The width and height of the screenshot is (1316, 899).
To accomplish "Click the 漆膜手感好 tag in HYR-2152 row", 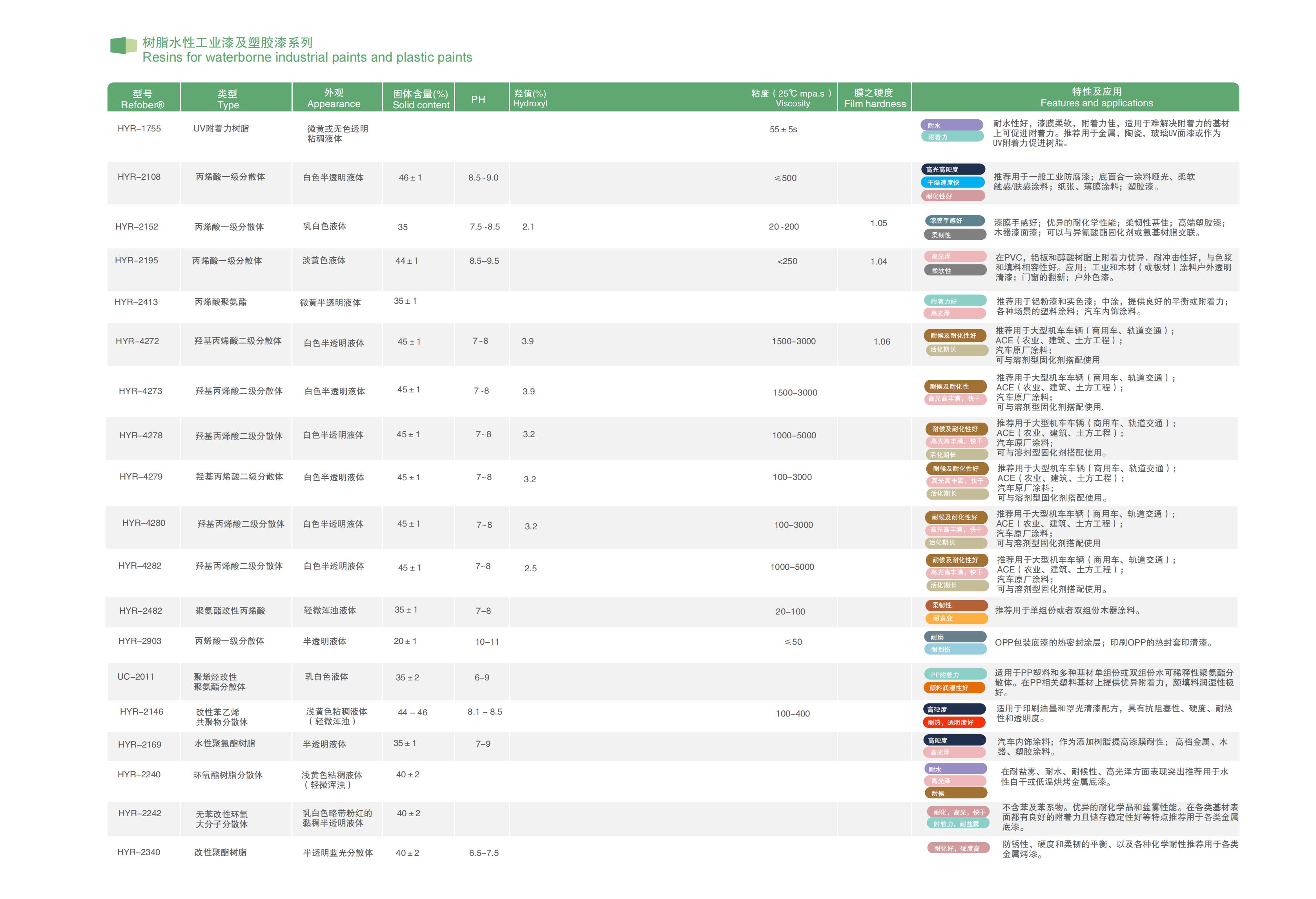I will [x=955, y=221].
